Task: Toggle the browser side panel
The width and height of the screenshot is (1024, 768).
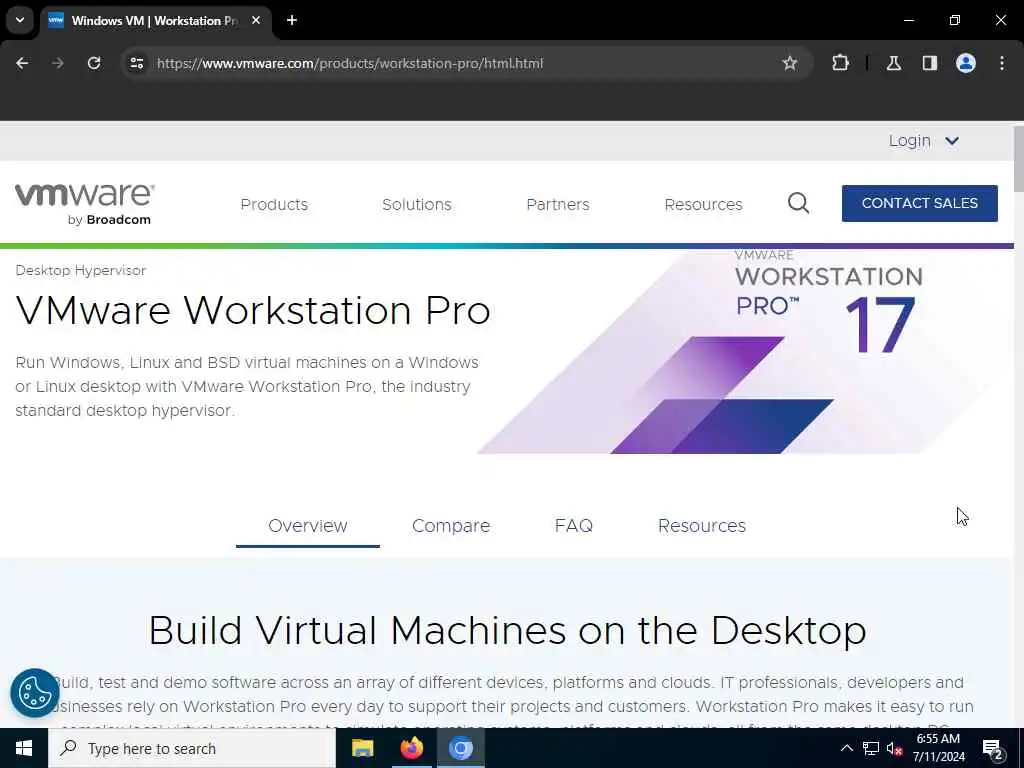Action: (x=929, y=63)
